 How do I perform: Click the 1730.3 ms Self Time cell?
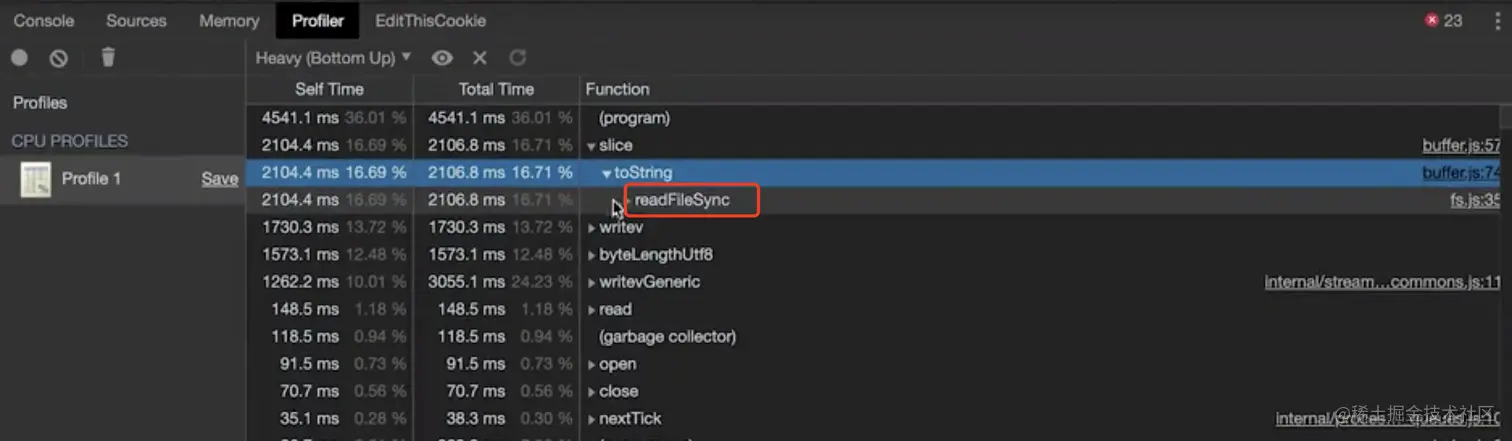[x=329, y=227]
